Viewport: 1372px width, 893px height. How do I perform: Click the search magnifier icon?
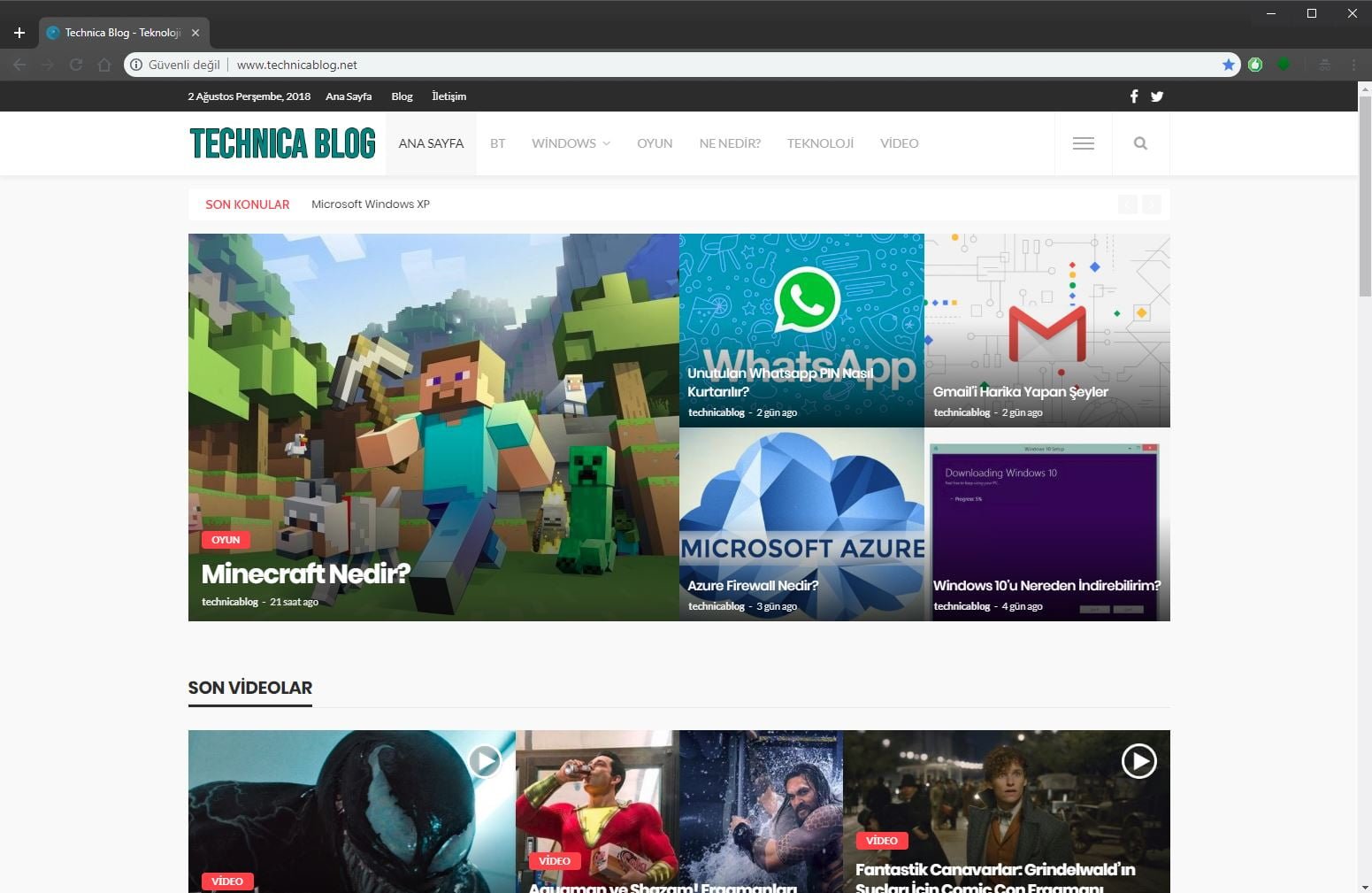[x=1140, y=143]
